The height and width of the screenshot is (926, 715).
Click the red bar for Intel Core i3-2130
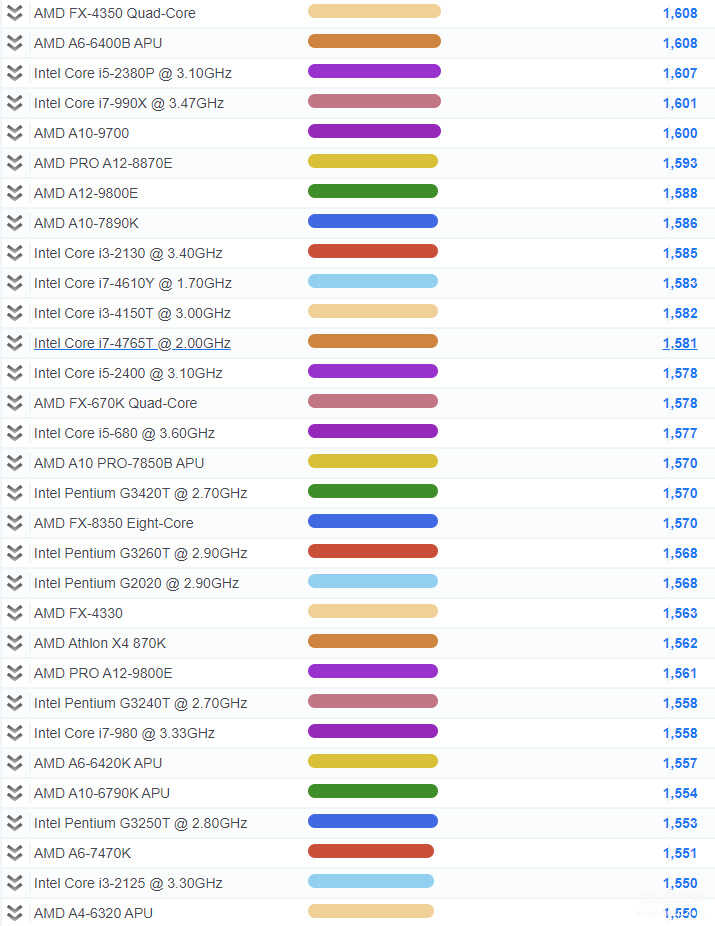pos(373,252)
